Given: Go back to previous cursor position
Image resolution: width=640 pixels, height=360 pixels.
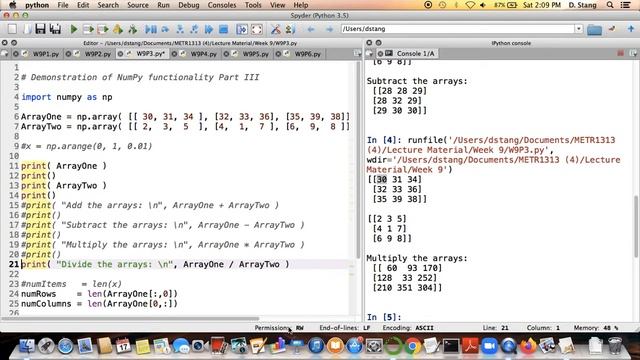Looking at the screenshot, I should [311, 29].
